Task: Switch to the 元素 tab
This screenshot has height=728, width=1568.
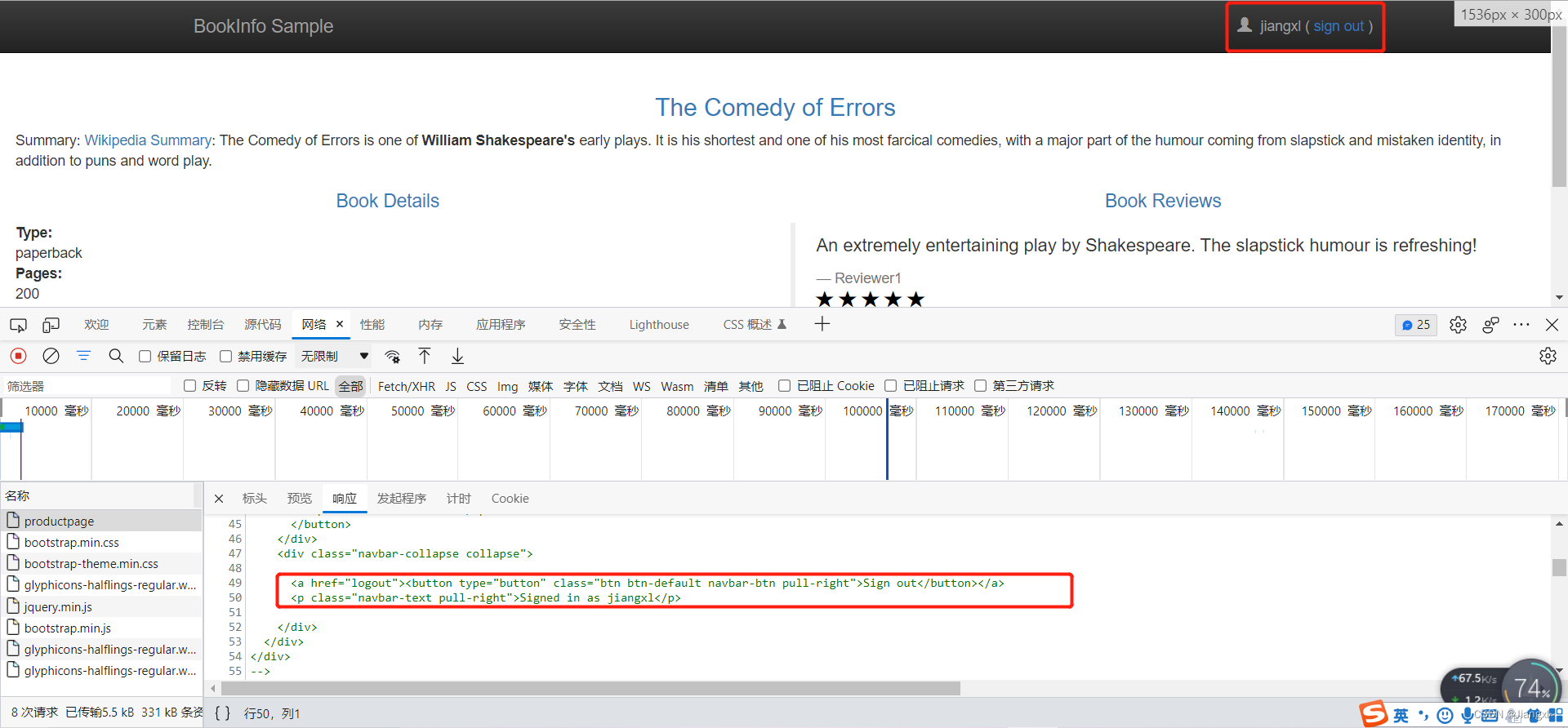Action: 154,325
